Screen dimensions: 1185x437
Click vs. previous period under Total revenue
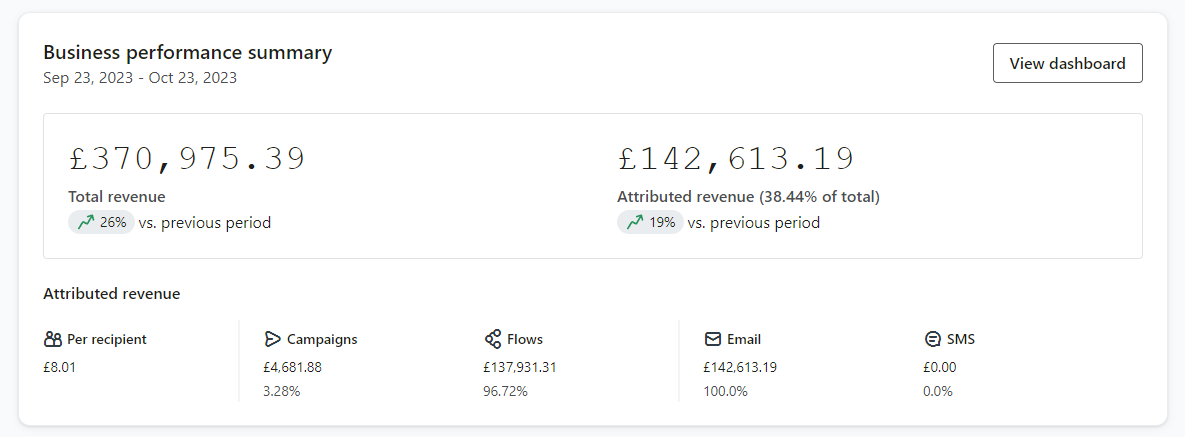(x=205, y=223)
